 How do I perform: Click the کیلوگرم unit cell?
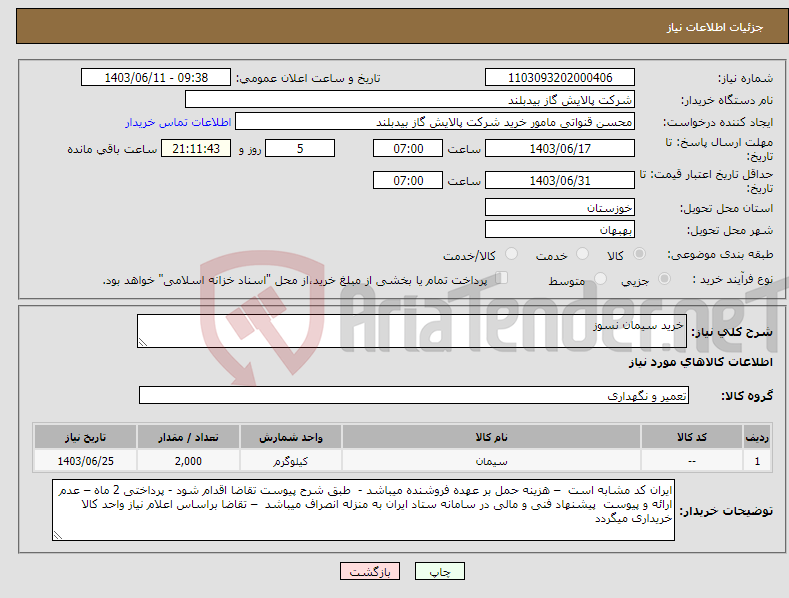click(291, 461)
